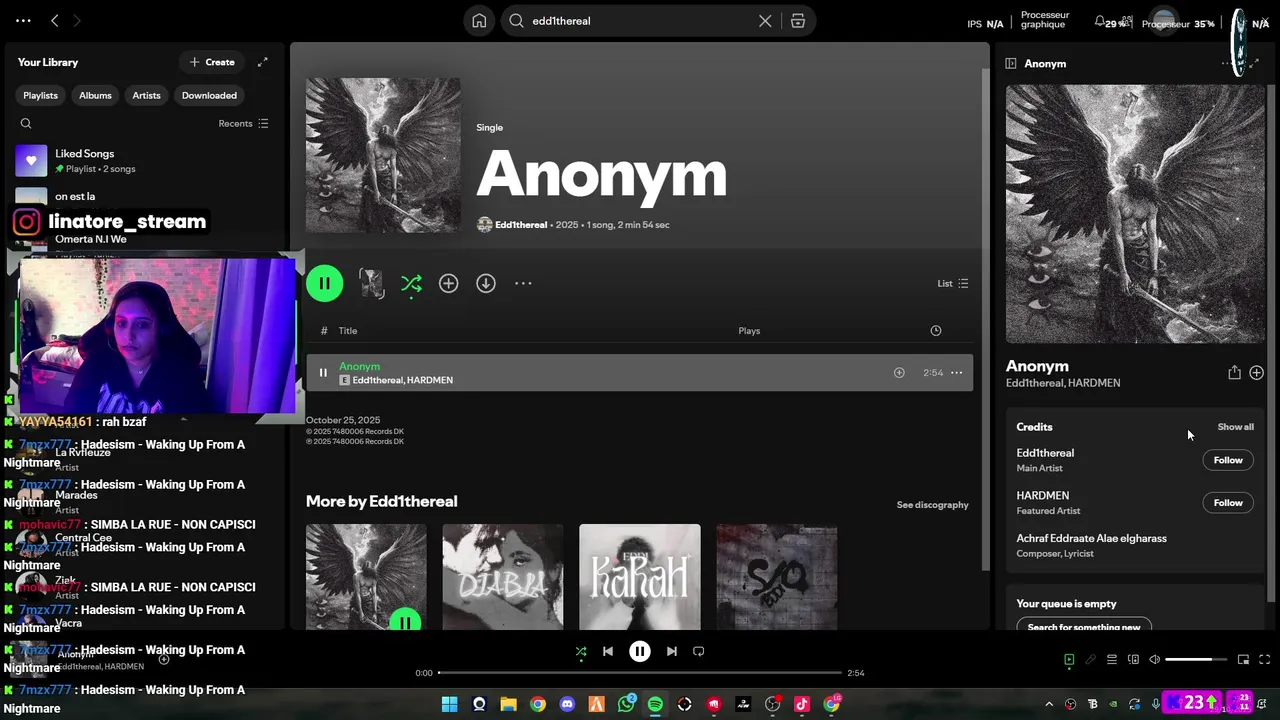
Task: Collapse the Now Playing panel icon
Action: [x=1011, y=64]
